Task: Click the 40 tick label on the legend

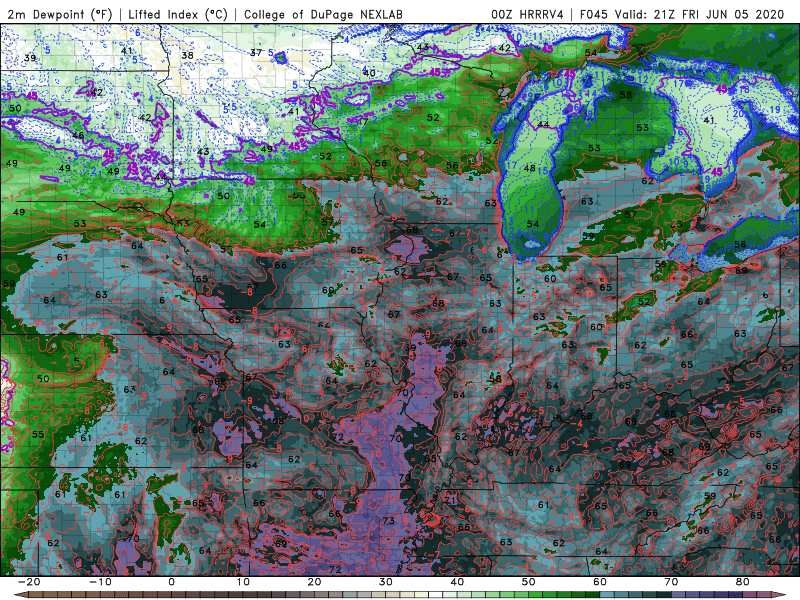Action: pos(457,582)
